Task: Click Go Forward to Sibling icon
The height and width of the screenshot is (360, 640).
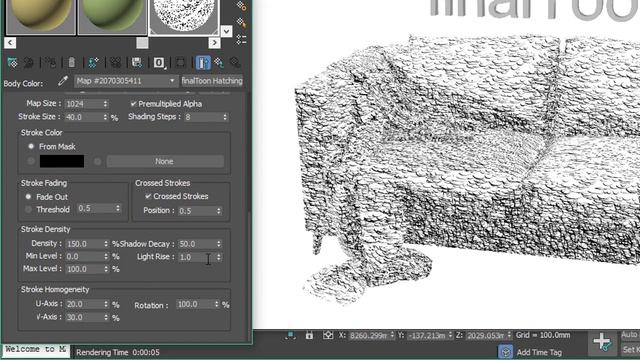Action: click(x=235, y=62)
